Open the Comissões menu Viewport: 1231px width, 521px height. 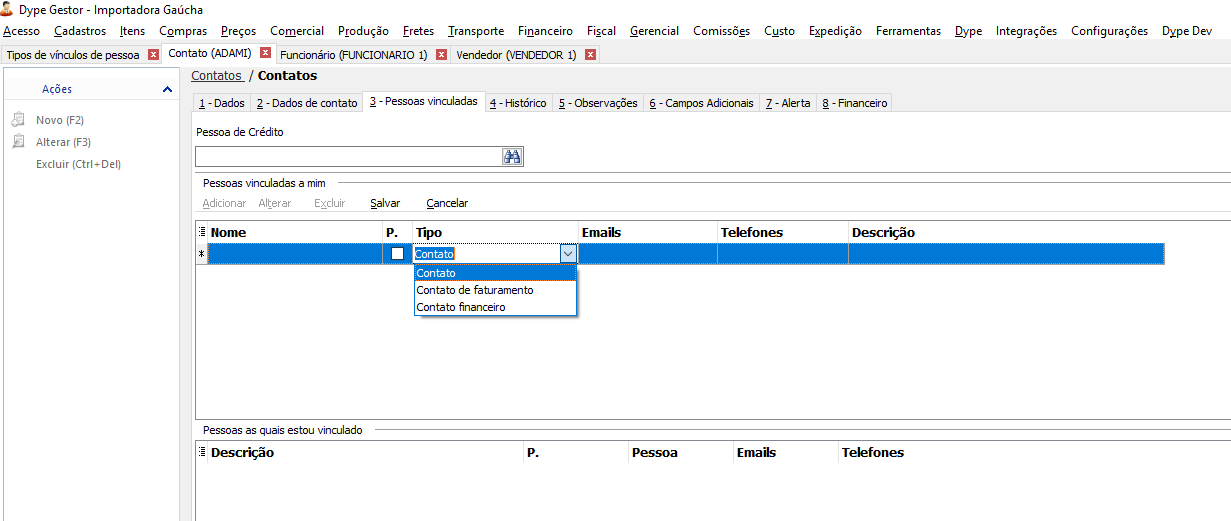coord(721,31)
